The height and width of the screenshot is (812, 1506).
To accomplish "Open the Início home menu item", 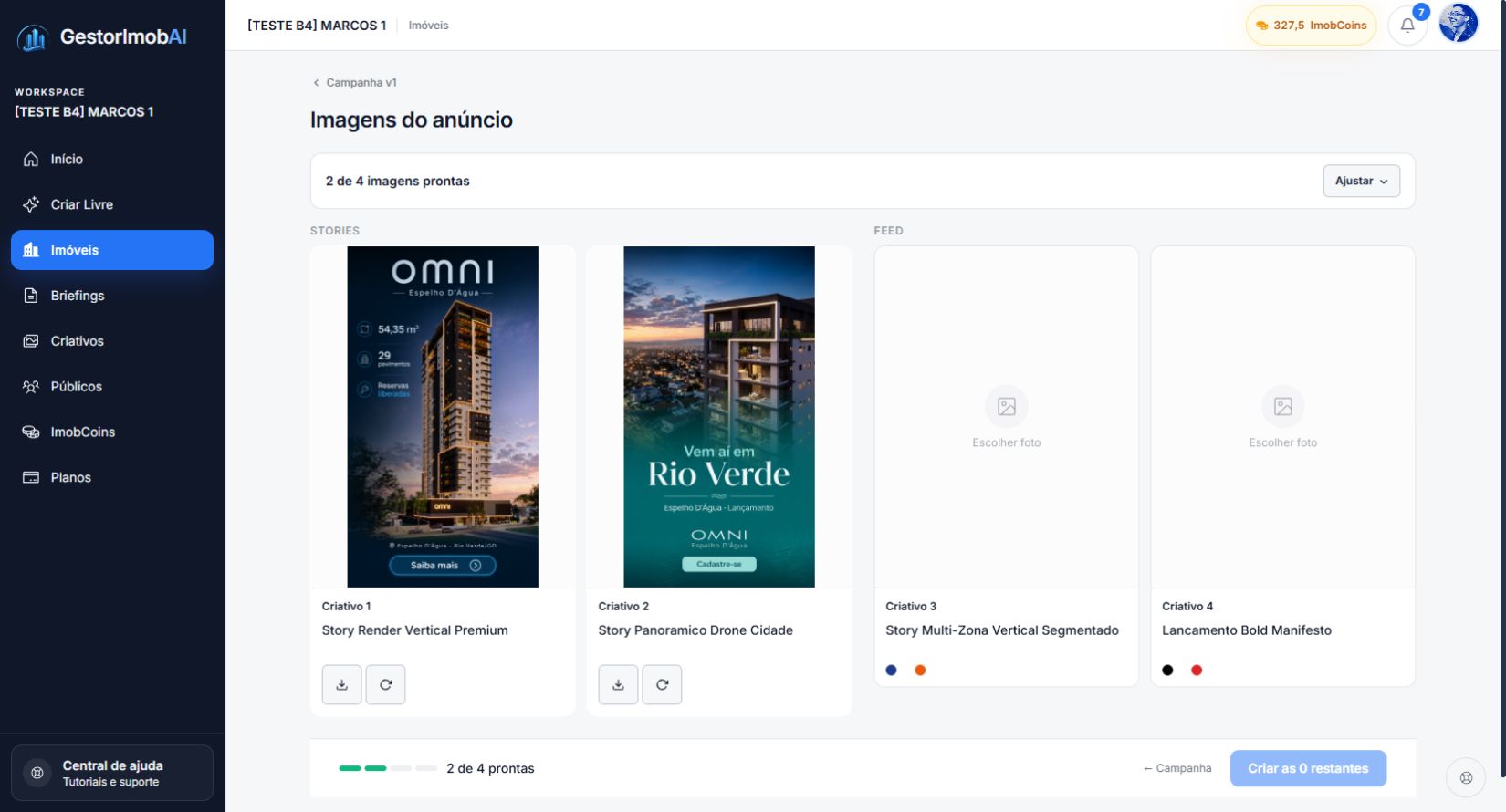I will 112,159.
